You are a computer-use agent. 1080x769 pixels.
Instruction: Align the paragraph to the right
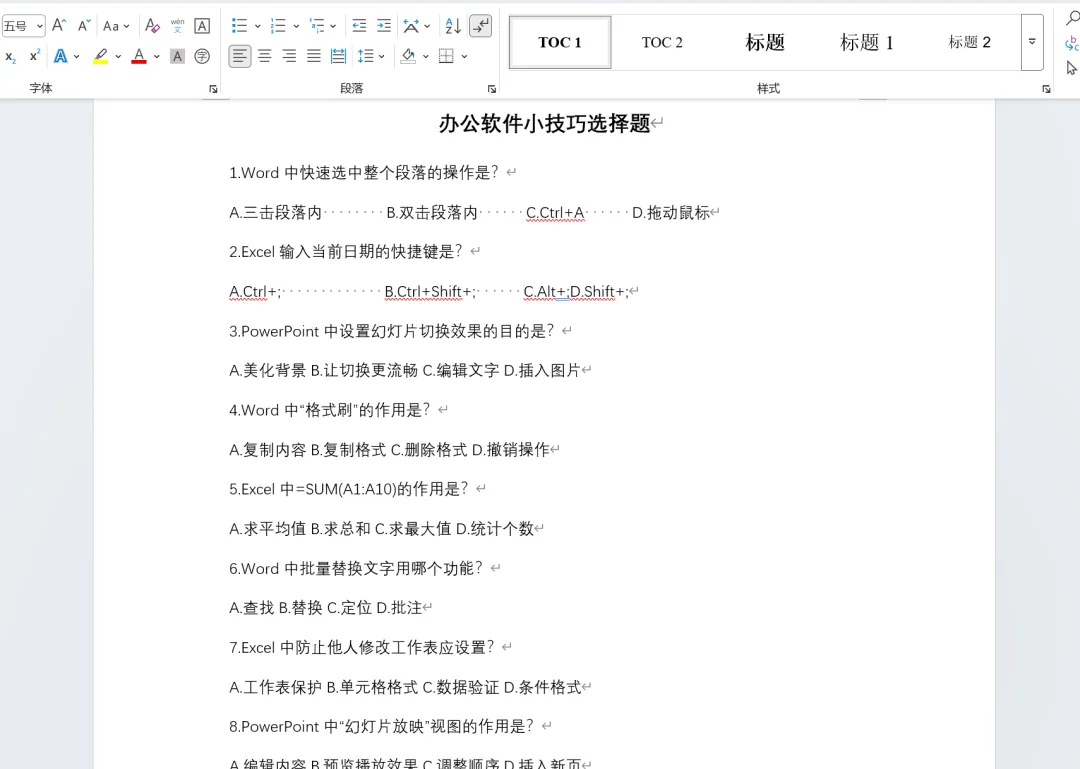click(x=289, y=57)
